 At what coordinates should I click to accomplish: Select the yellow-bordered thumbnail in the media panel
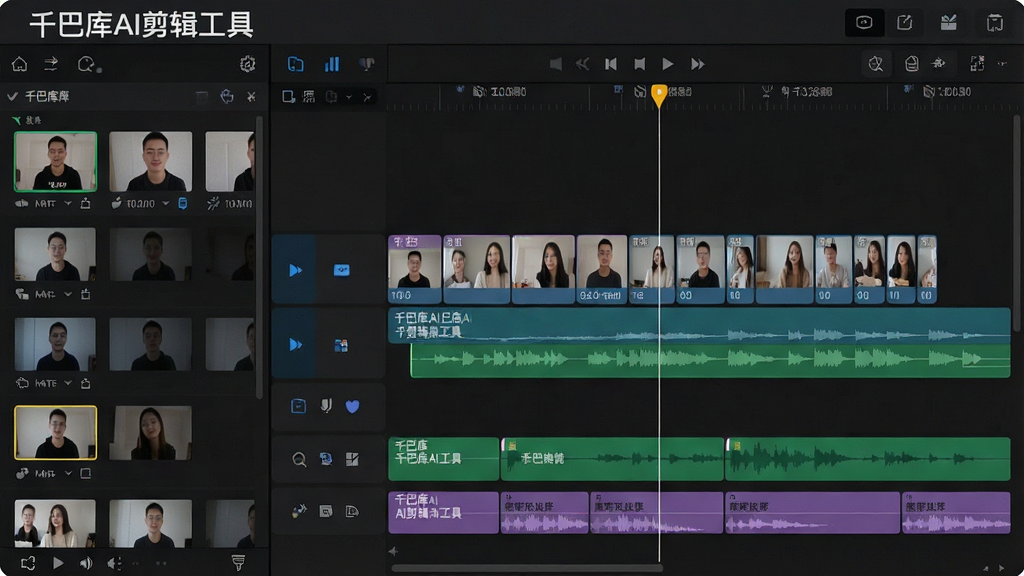pyautogui.click(x=56, y=432)
